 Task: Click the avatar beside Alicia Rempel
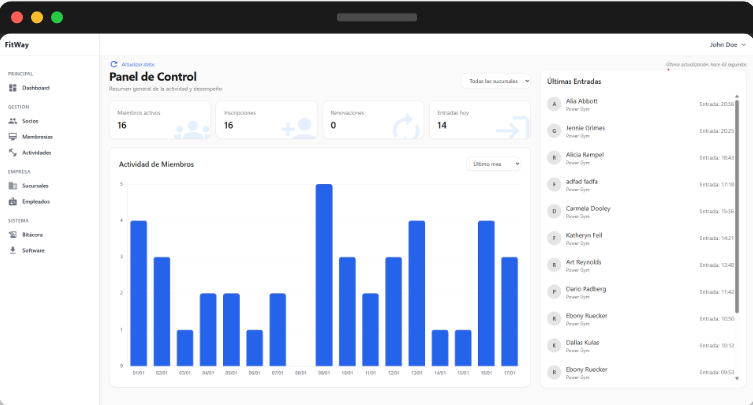click(554, 158)
